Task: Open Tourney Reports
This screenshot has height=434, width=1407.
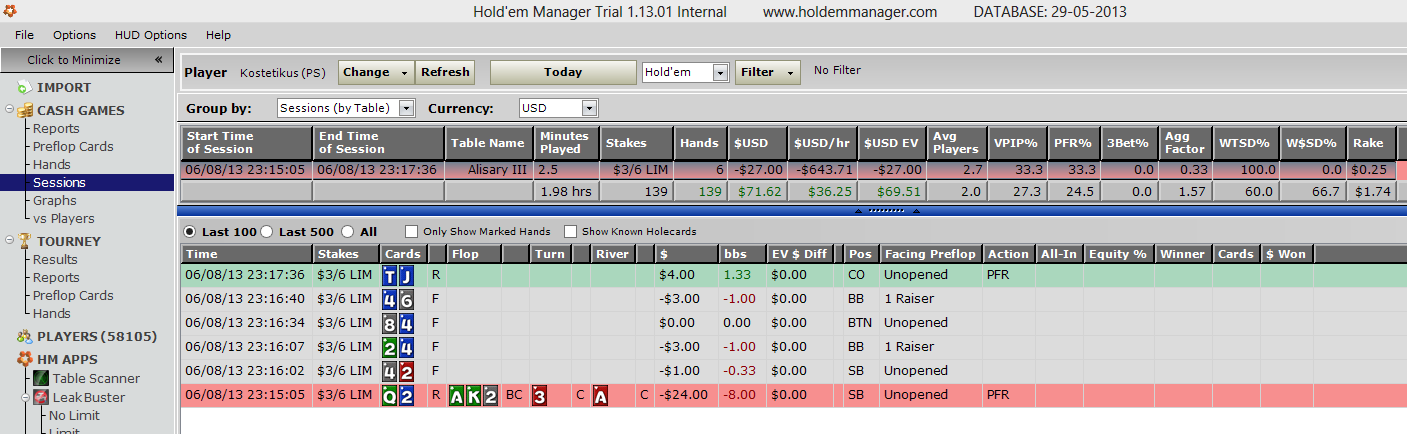Action: pos(56,278)
